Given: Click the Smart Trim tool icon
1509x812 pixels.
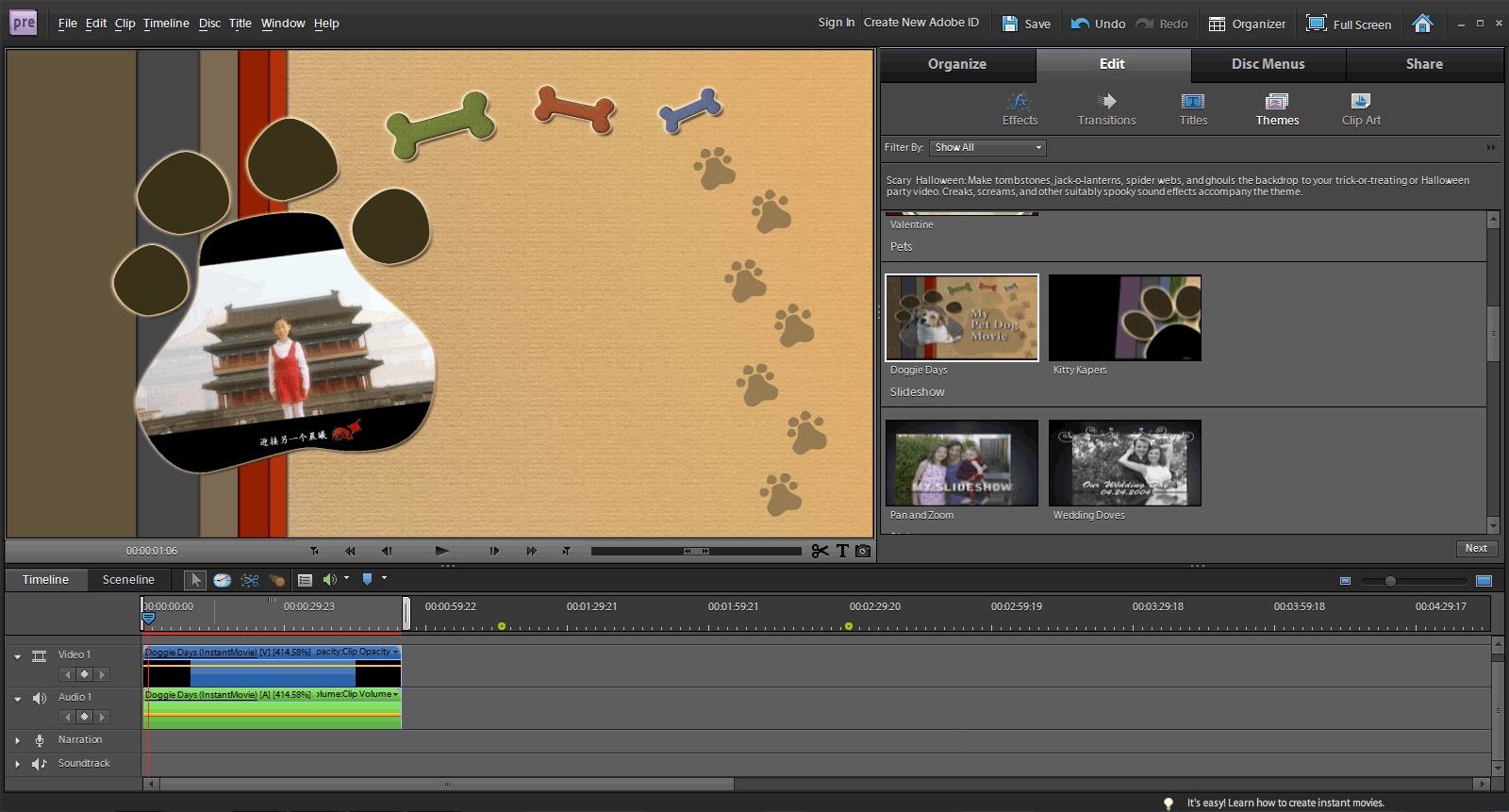Looking at the screenshot, I should (x=250, y=580).
